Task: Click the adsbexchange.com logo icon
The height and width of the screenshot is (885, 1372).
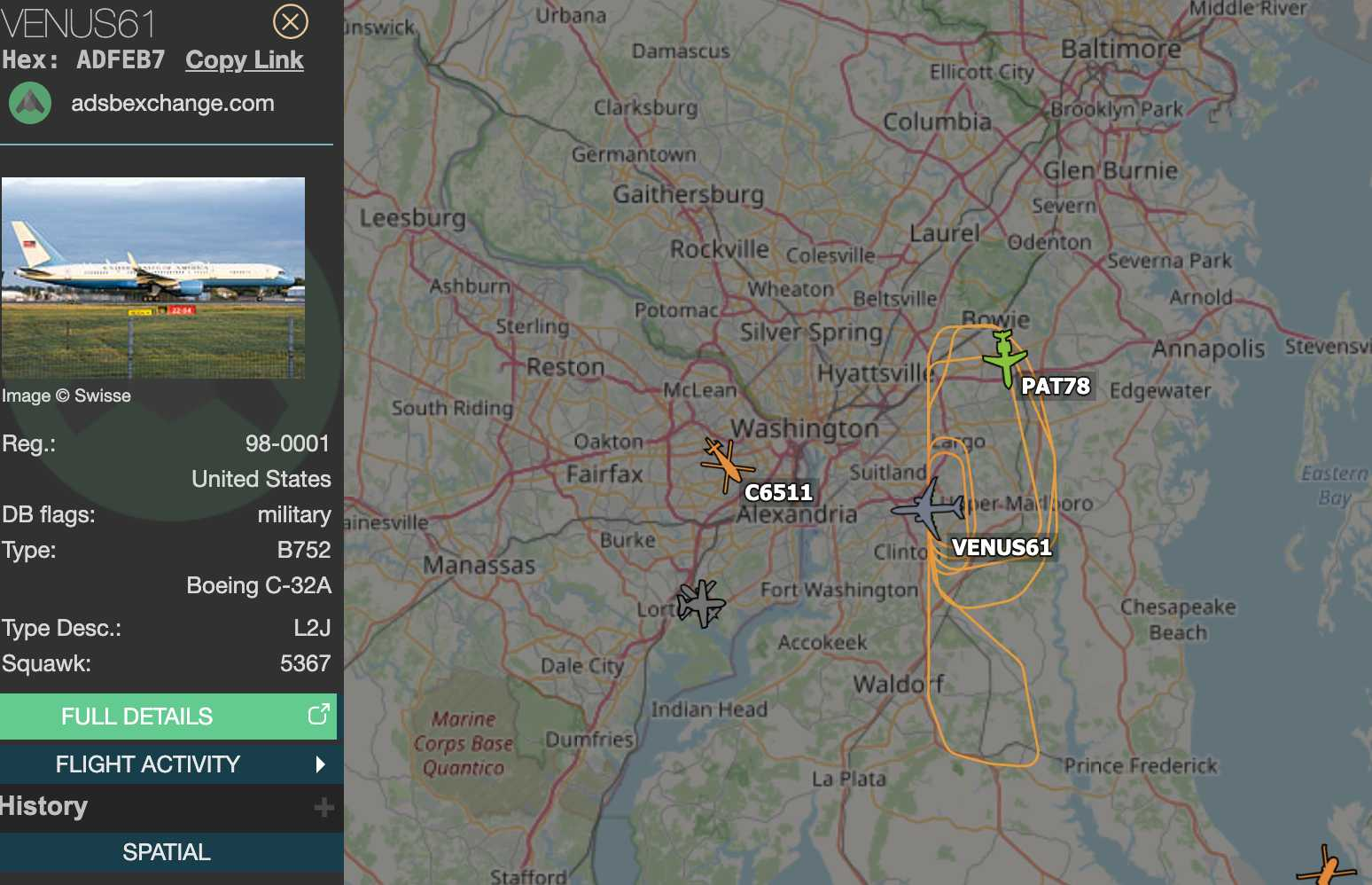Action: click(30, 103)
